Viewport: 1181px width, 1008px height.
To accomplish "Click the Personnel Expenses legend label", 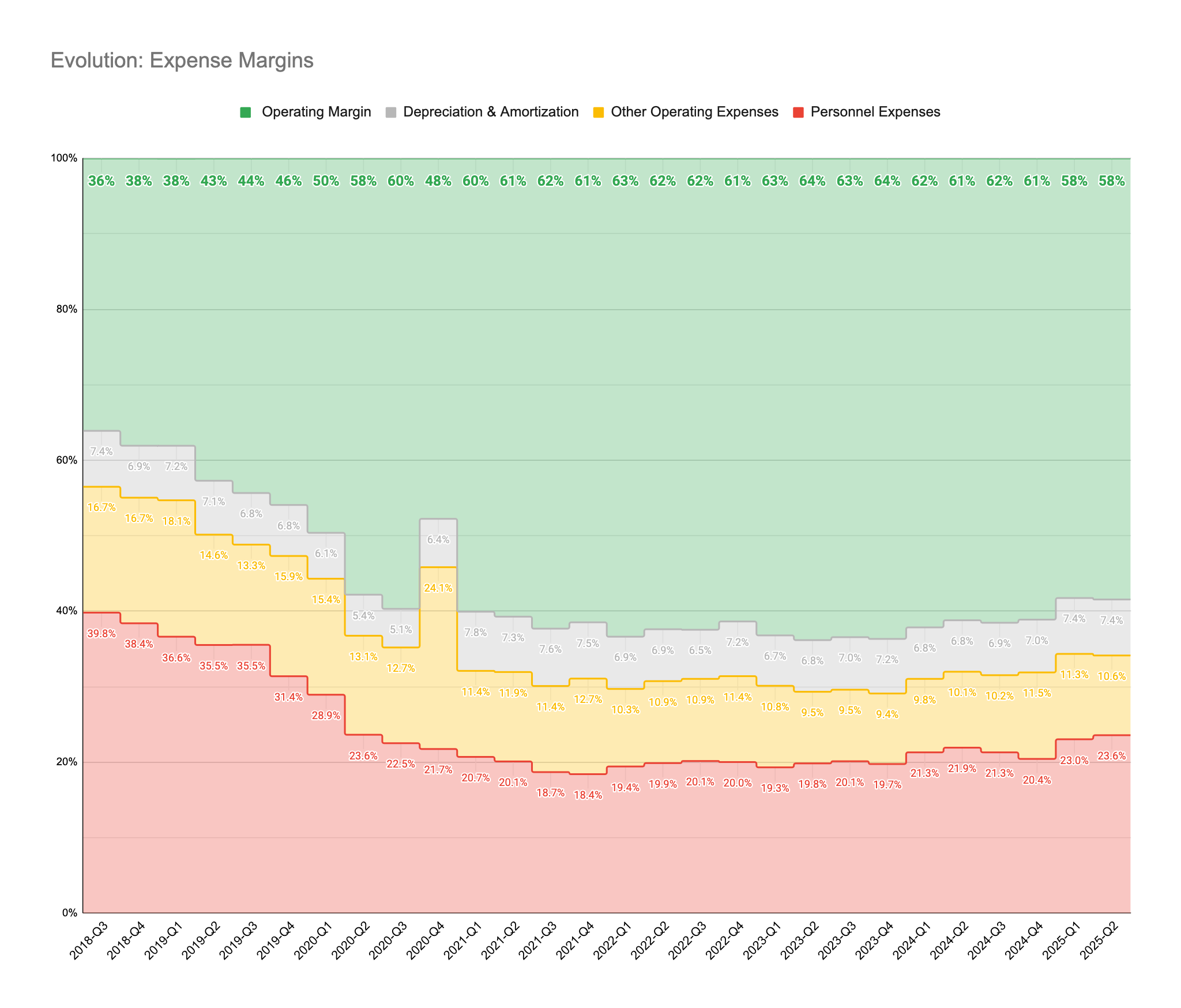I will [875, 112].
